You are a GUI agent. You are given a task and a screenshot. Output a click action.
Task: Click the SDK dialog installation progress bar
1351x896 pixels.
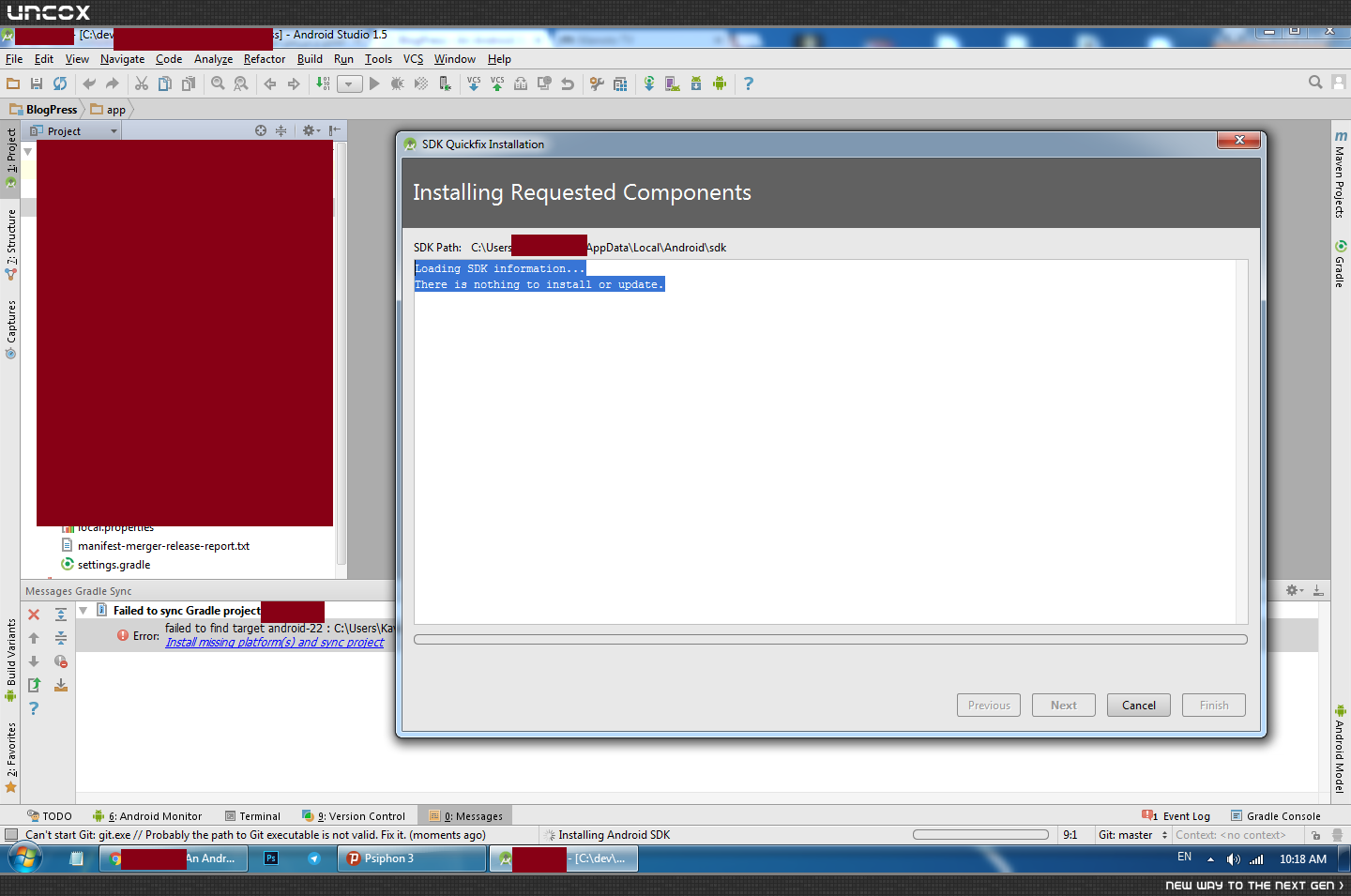pyautogui.click(x=830, y=640)
